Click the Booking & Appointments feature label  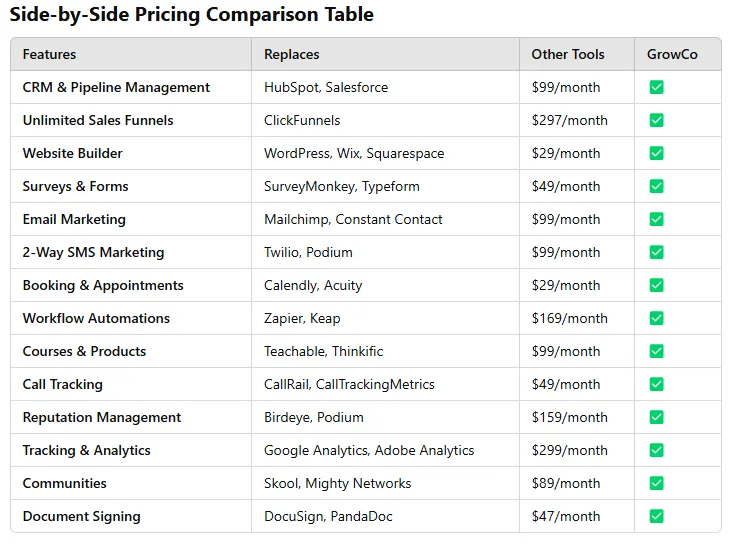pos(103,285)
